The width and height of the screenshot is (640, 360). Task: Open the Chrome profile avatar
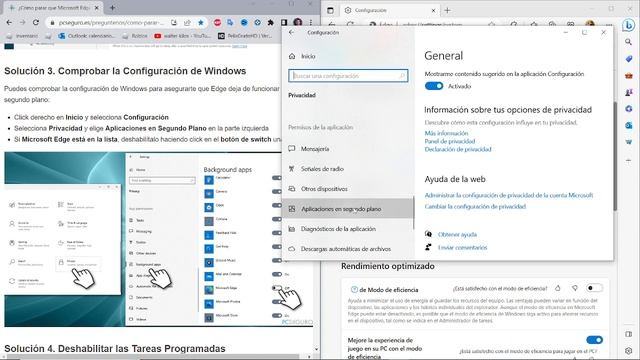tap(298, 22)
